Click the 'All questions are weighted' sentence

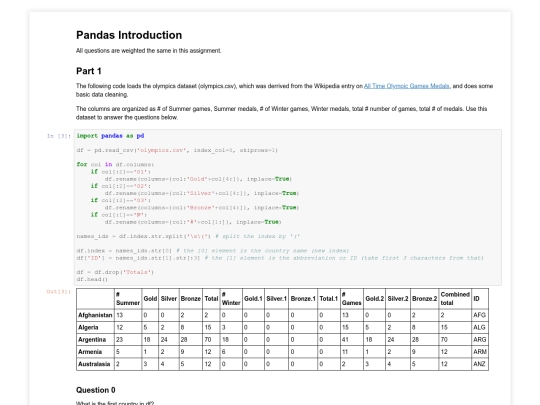coord(148,51)
